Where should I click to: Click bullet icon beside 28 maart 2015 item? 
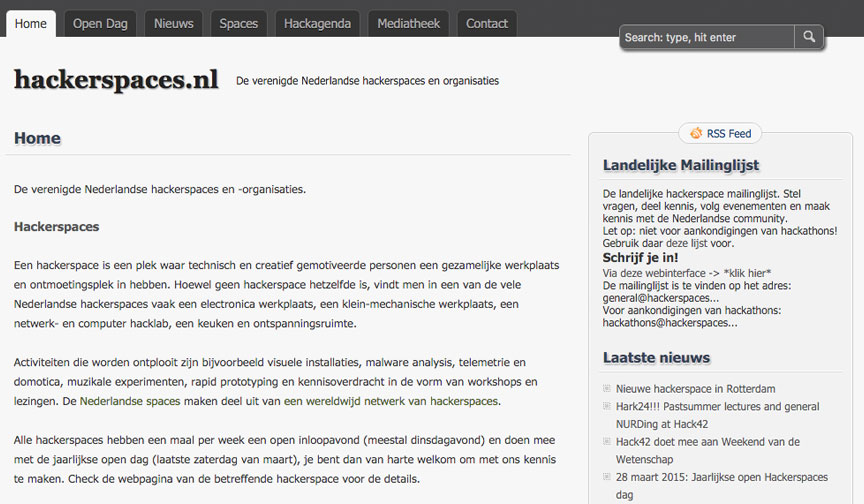607,476
